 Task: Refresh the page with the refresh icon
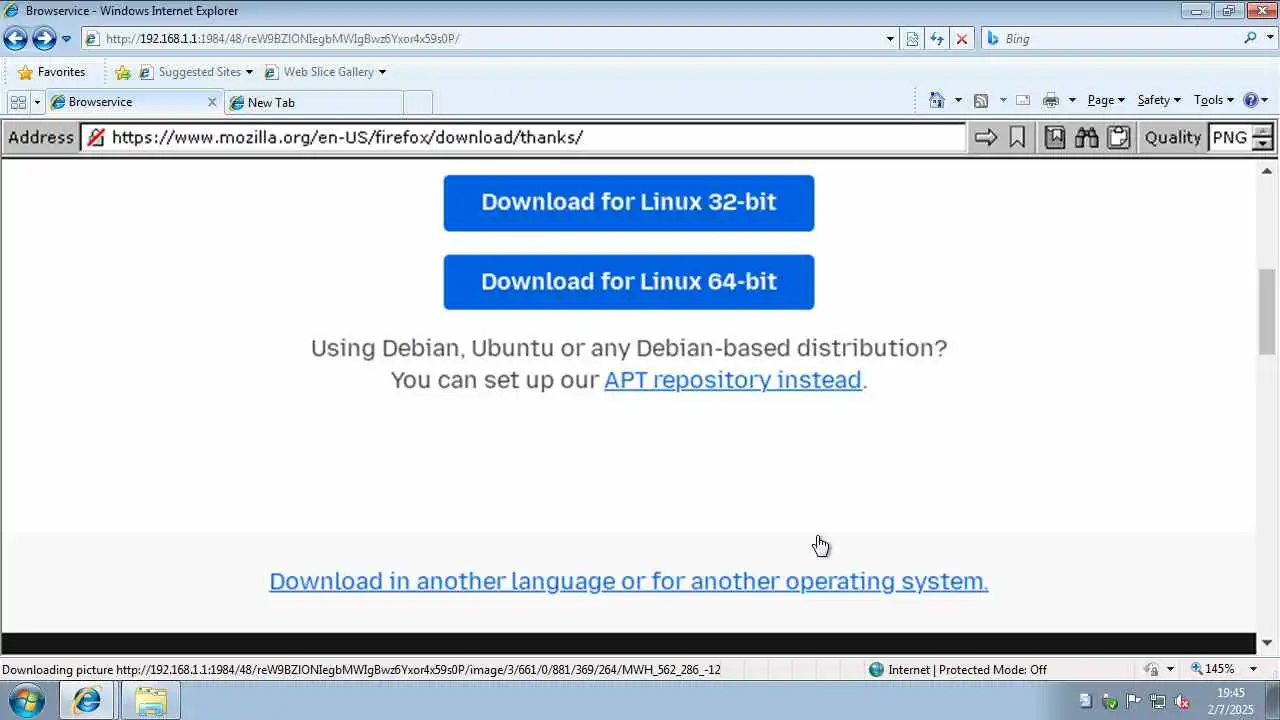(937, 39)
